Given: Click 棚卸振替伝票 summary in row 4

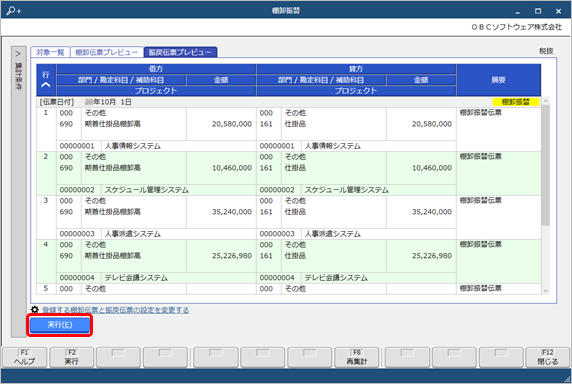Looking at the screenshot, I should click(x=481, y=244).
